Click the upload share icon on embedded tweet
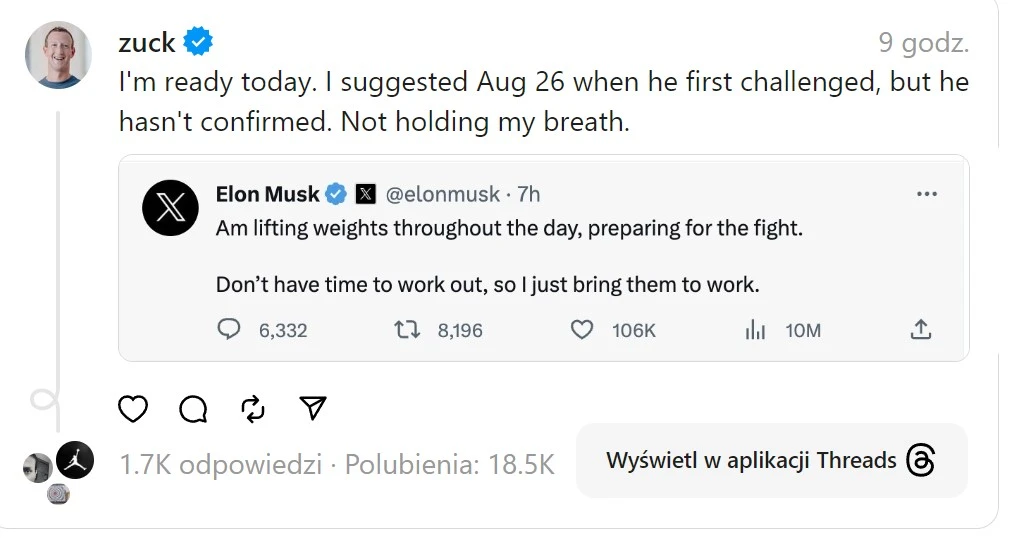1029x550 pixels. click(921, 329)
